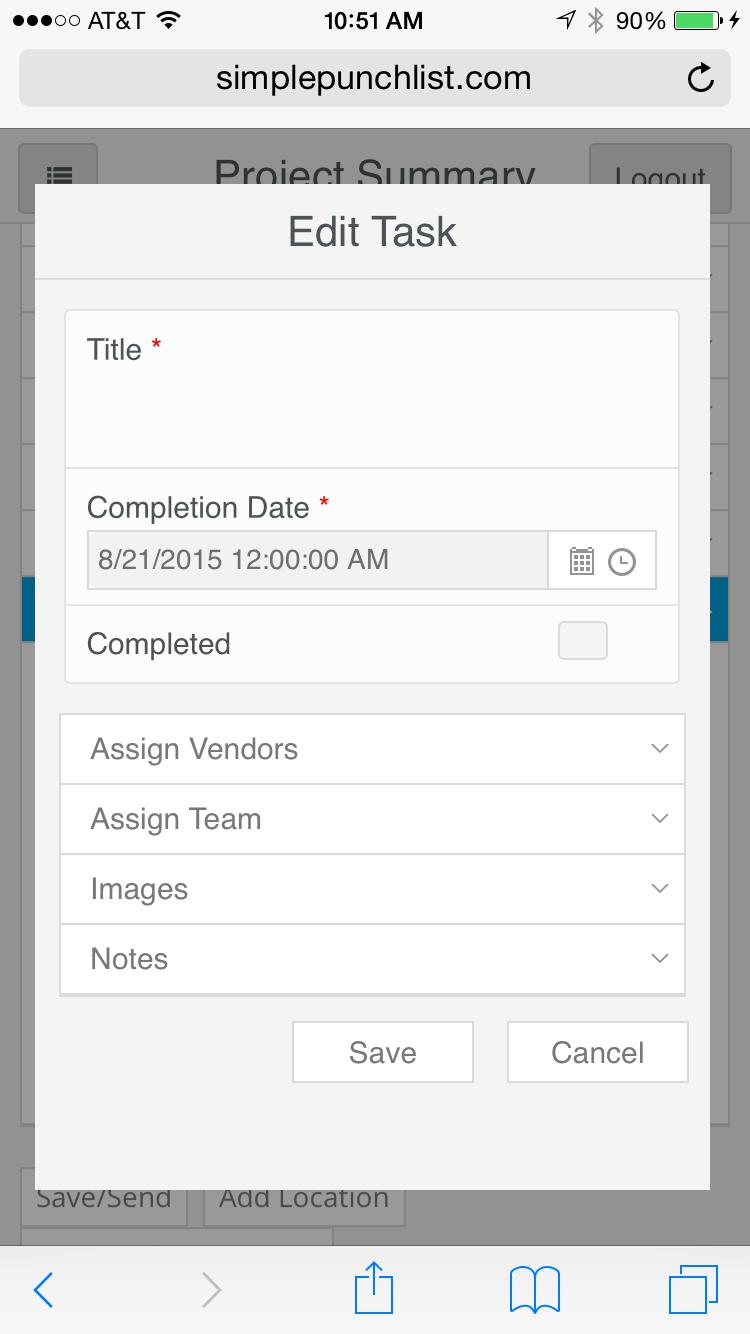Viewport: 750px width, 1334px height.
Task: Tap the Save/Send button
Action: pyautogui.click(x=103, y=1197)
